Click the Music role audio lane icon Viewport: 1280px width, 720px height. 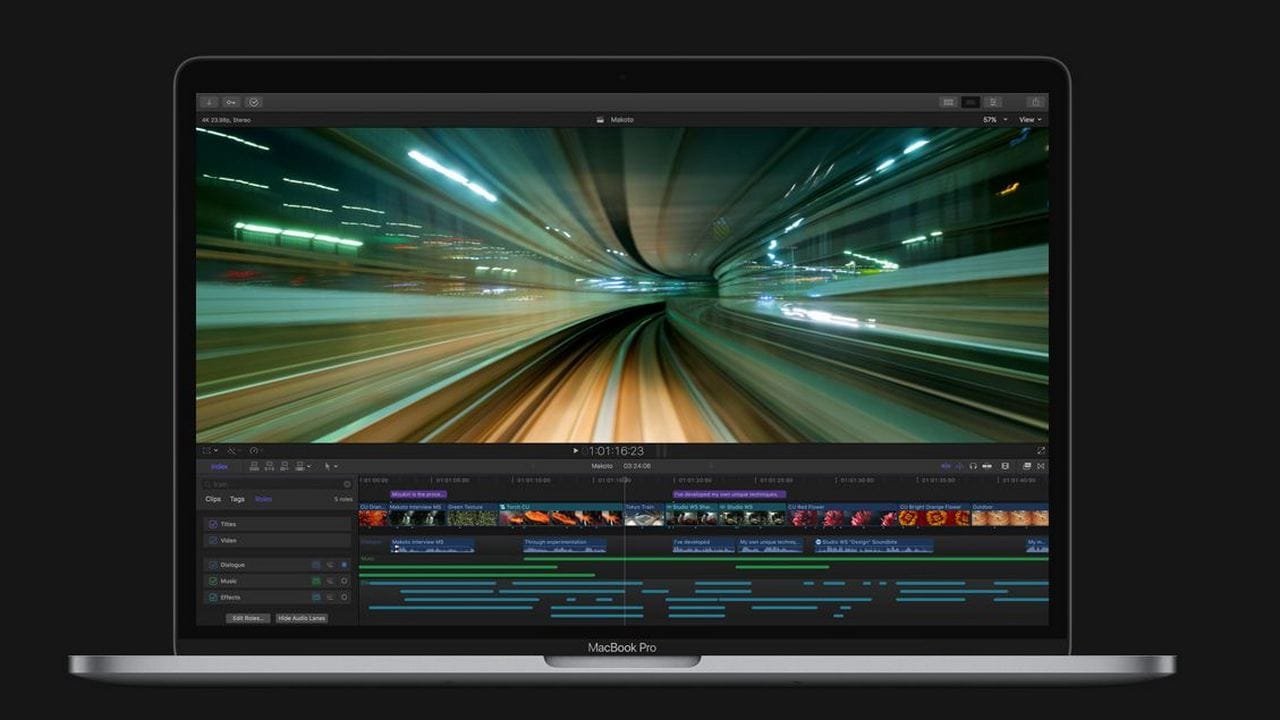(316, 581)
